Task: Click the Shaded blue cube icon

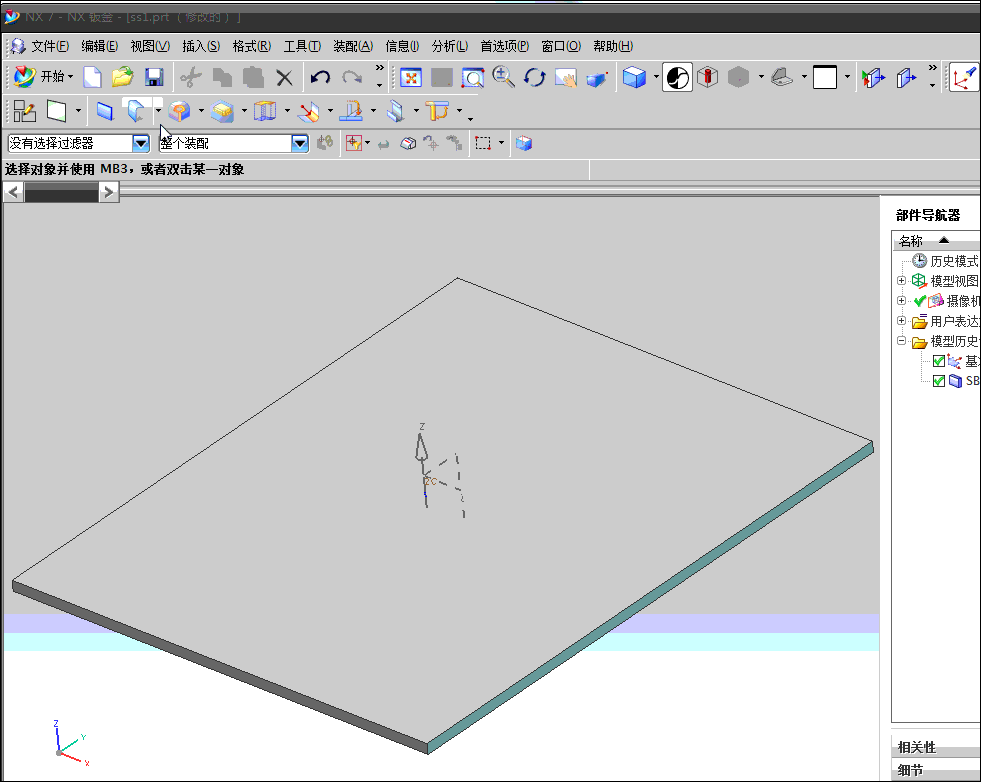Action: pyautogui.click(x=634, y=78)
